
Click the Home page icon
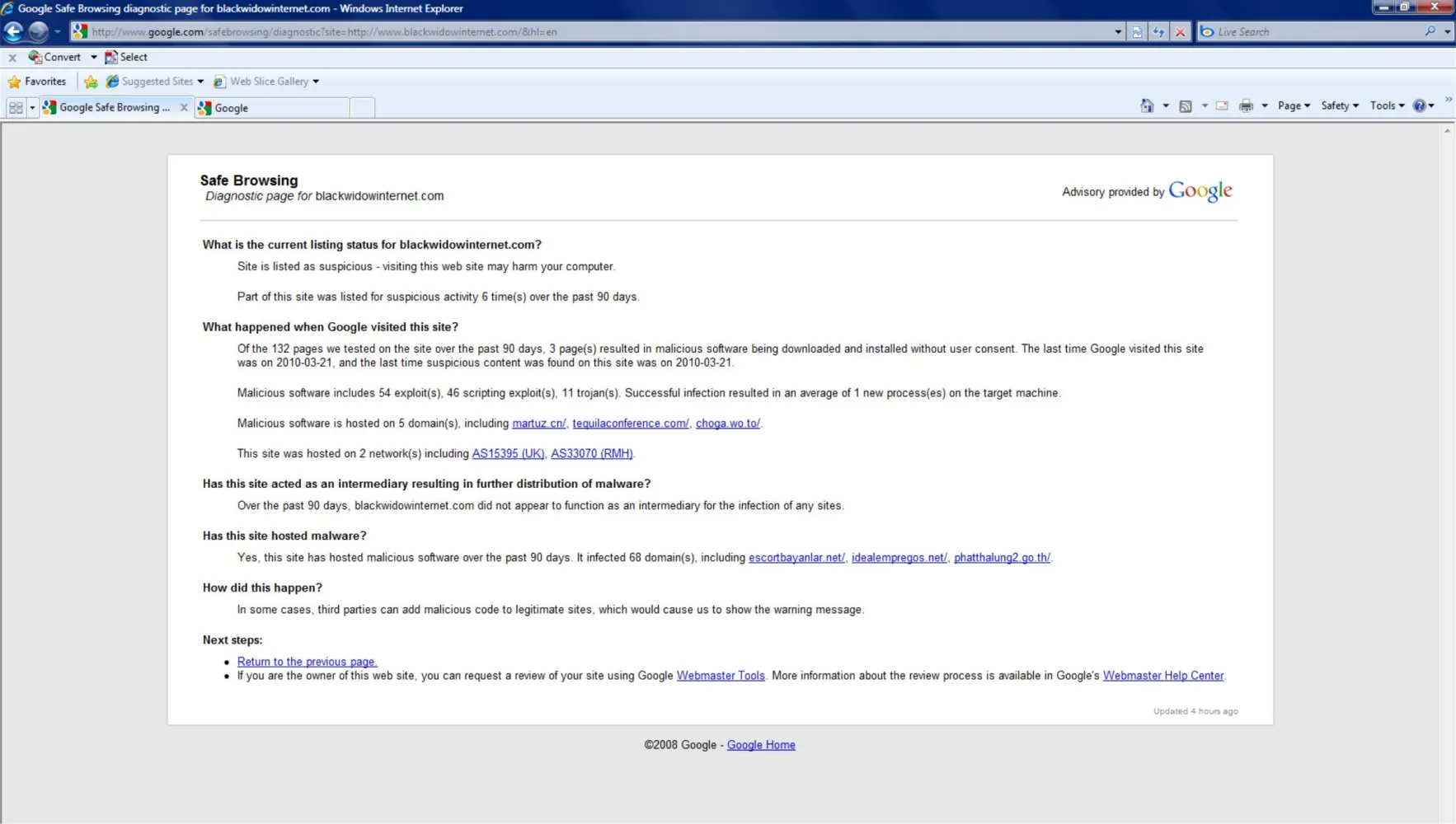1147,105
